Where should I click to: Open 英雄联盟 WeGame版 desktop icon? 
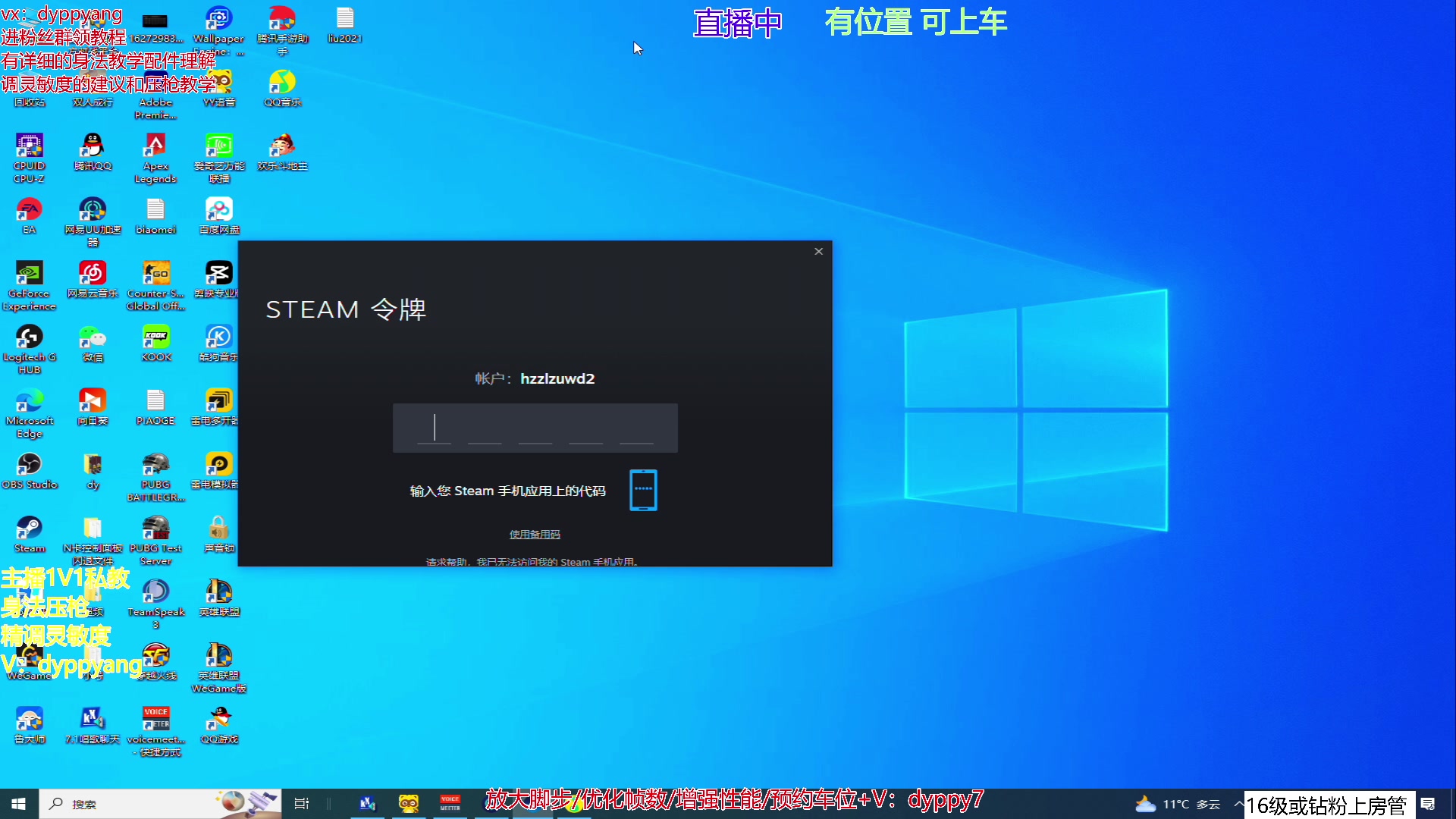219,667
